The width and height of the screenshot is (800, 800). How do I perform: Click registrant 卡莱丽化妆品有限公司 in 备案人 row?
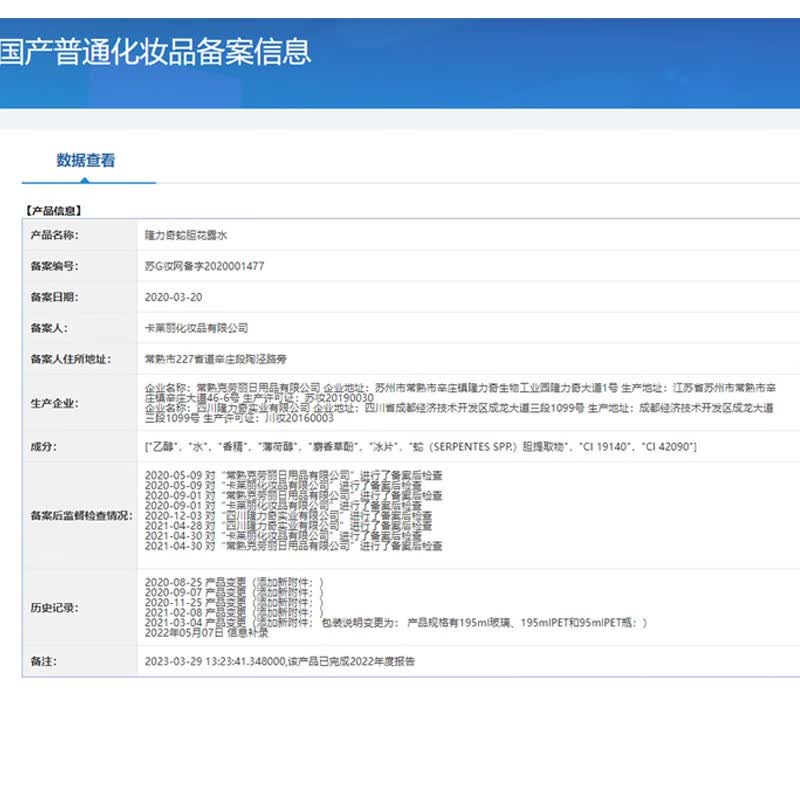click(x=196, y=328)
